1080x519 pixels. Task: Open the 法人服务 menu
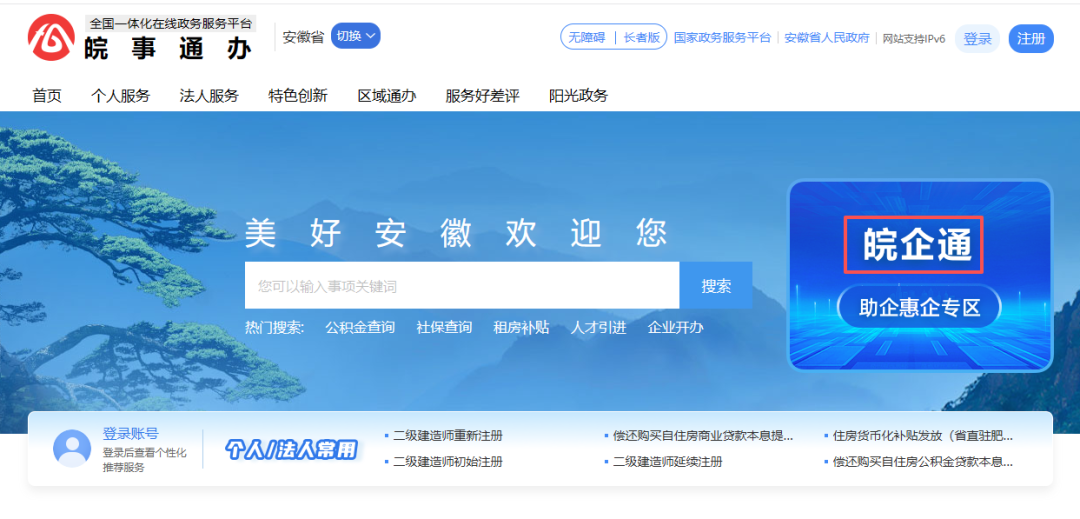click(209, 96)
